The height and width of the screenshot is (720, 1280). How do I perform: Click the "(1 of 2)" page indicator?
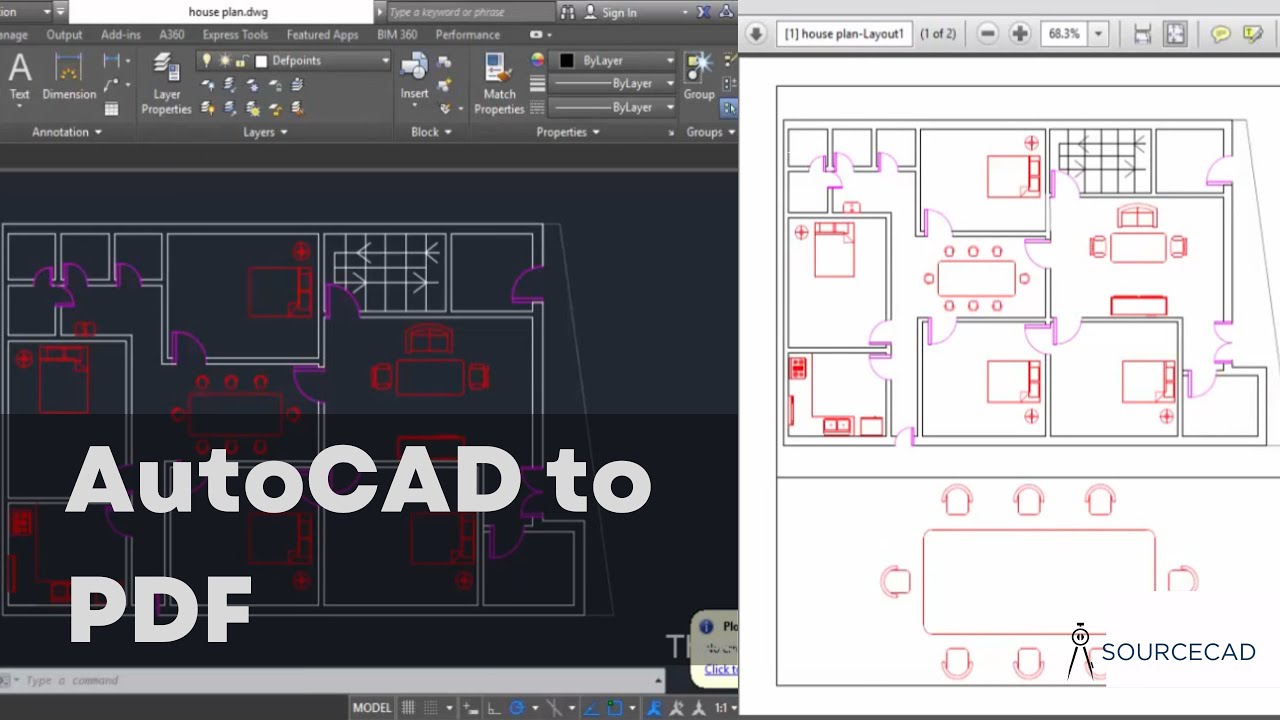938,34
